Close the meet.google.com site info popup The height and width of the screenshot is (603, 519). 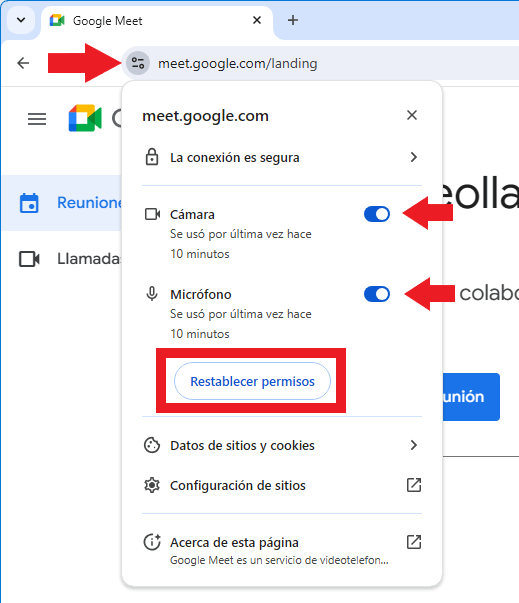coord(412,115)
